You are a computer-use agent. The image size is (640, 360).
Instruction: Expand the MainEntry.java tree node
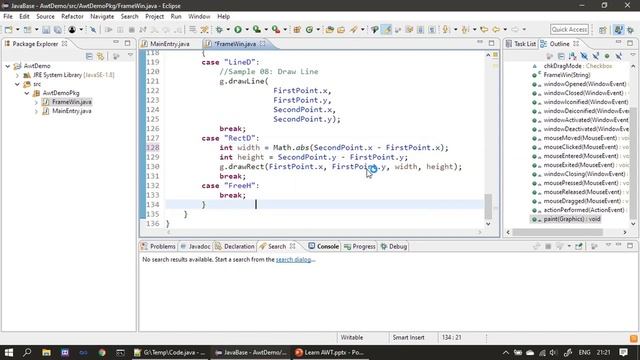36,111
